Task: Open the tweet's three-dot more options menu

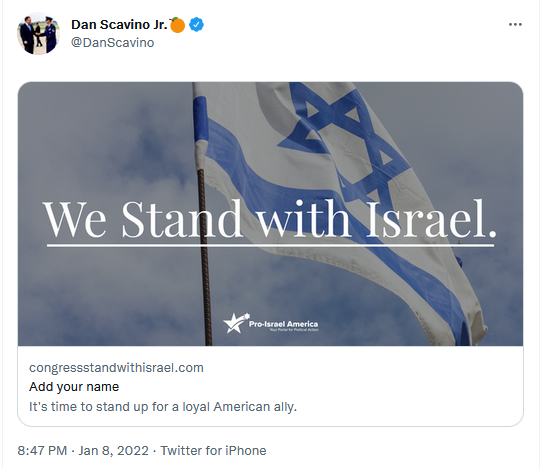Action: (515, 24)
